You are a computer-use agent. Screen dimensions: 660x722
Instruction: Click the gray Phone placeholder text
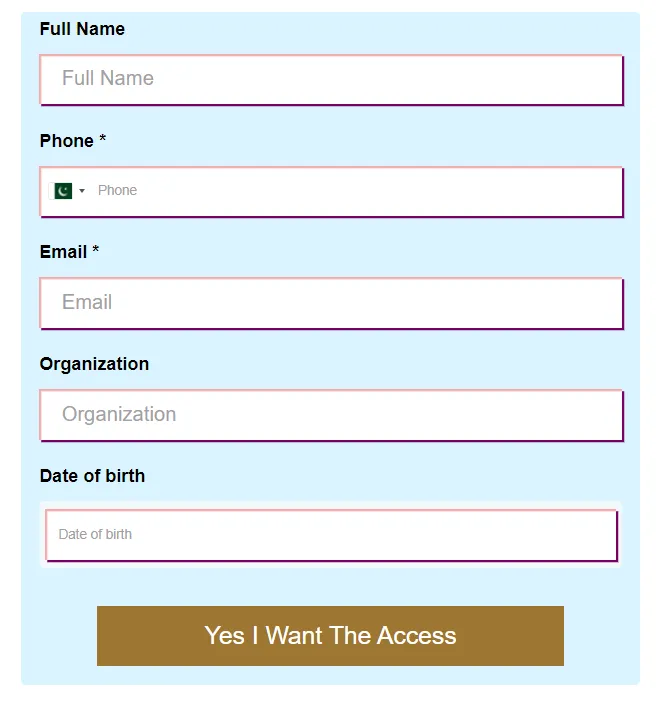[x=117, y=190]
